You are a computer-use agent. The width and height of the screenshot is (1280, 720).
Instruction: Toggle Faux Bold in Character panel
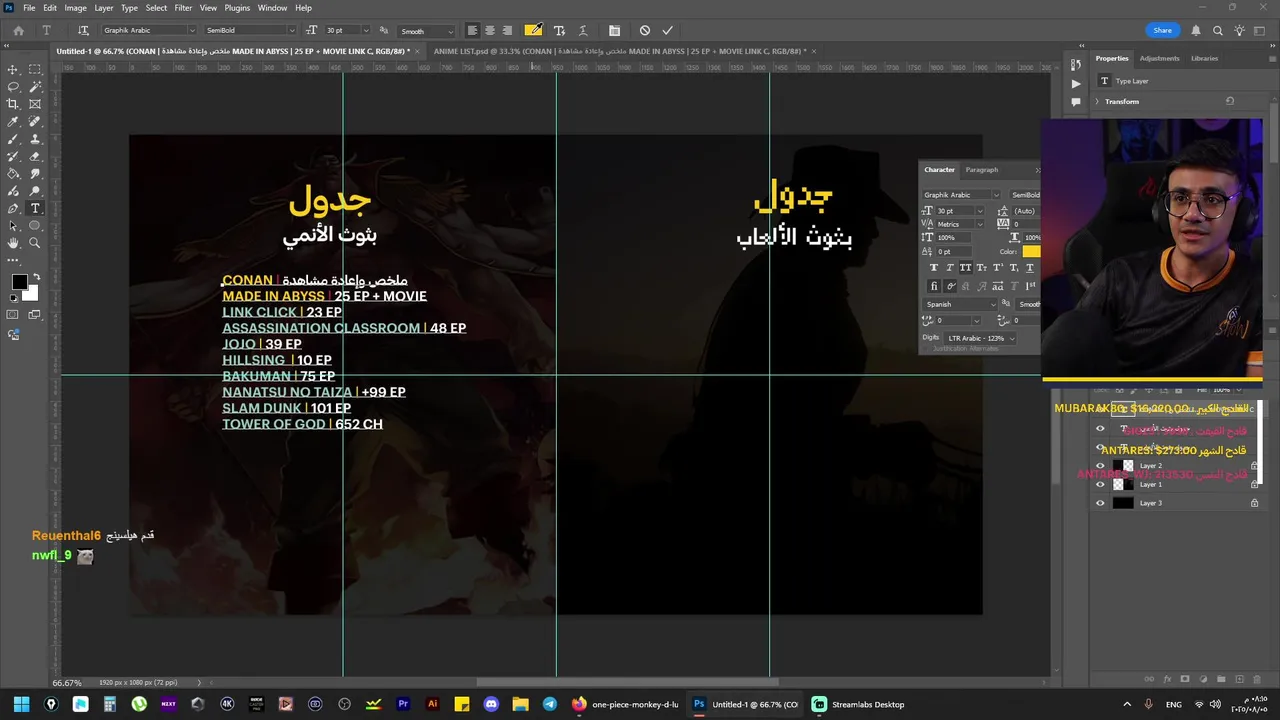[934, 268]
